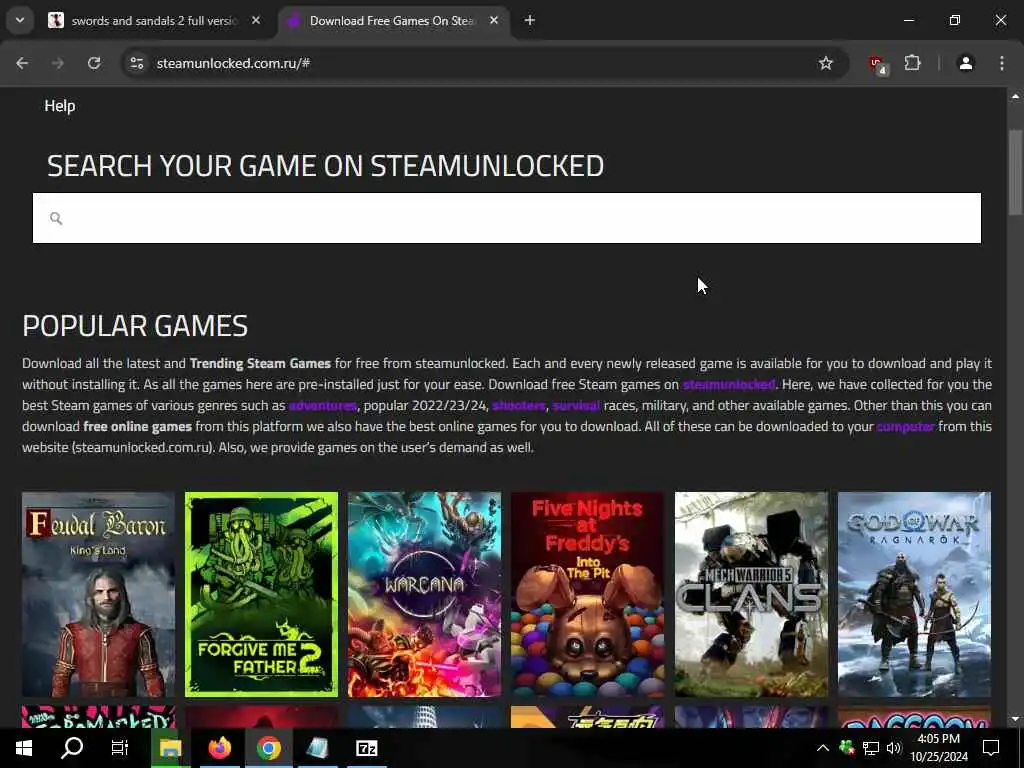Open the red extension icon with badge 4
Screen dimensions: 1024x768
click(877, 64)
